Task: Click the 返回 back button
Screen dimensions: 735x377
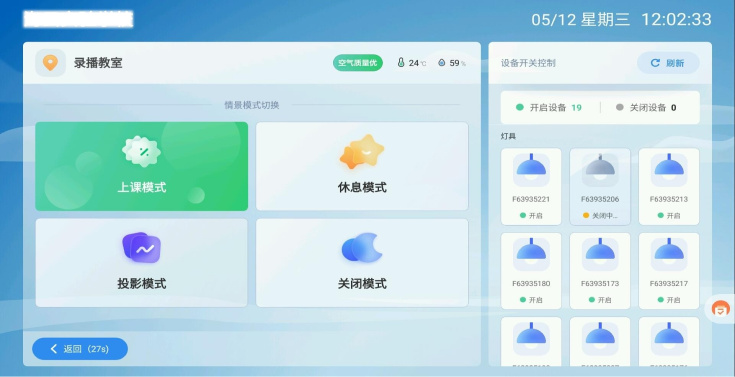Action: point(80,349)
